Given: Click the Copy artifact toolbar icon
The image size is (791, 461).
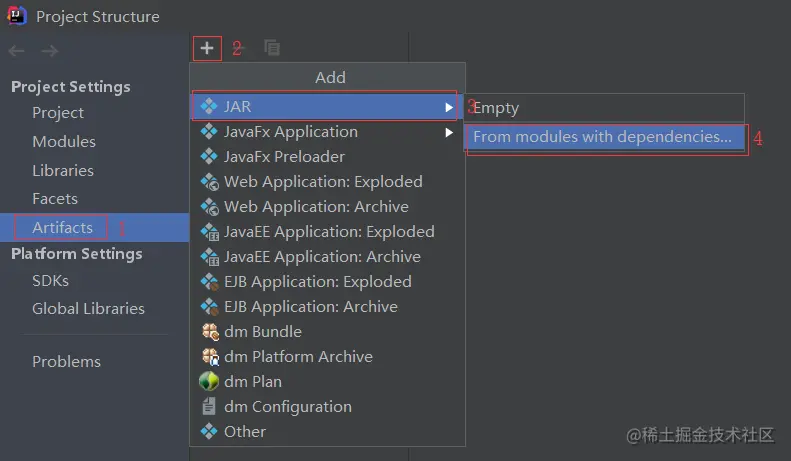Looking at the screenshot, I should pos(272,48).
